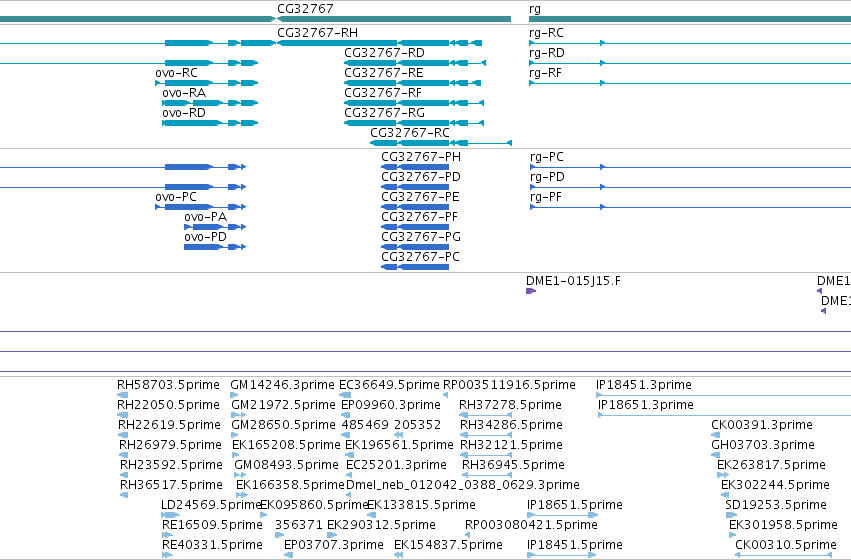
Task: Select the ovo-RD transcript
Action: point(210,123)
